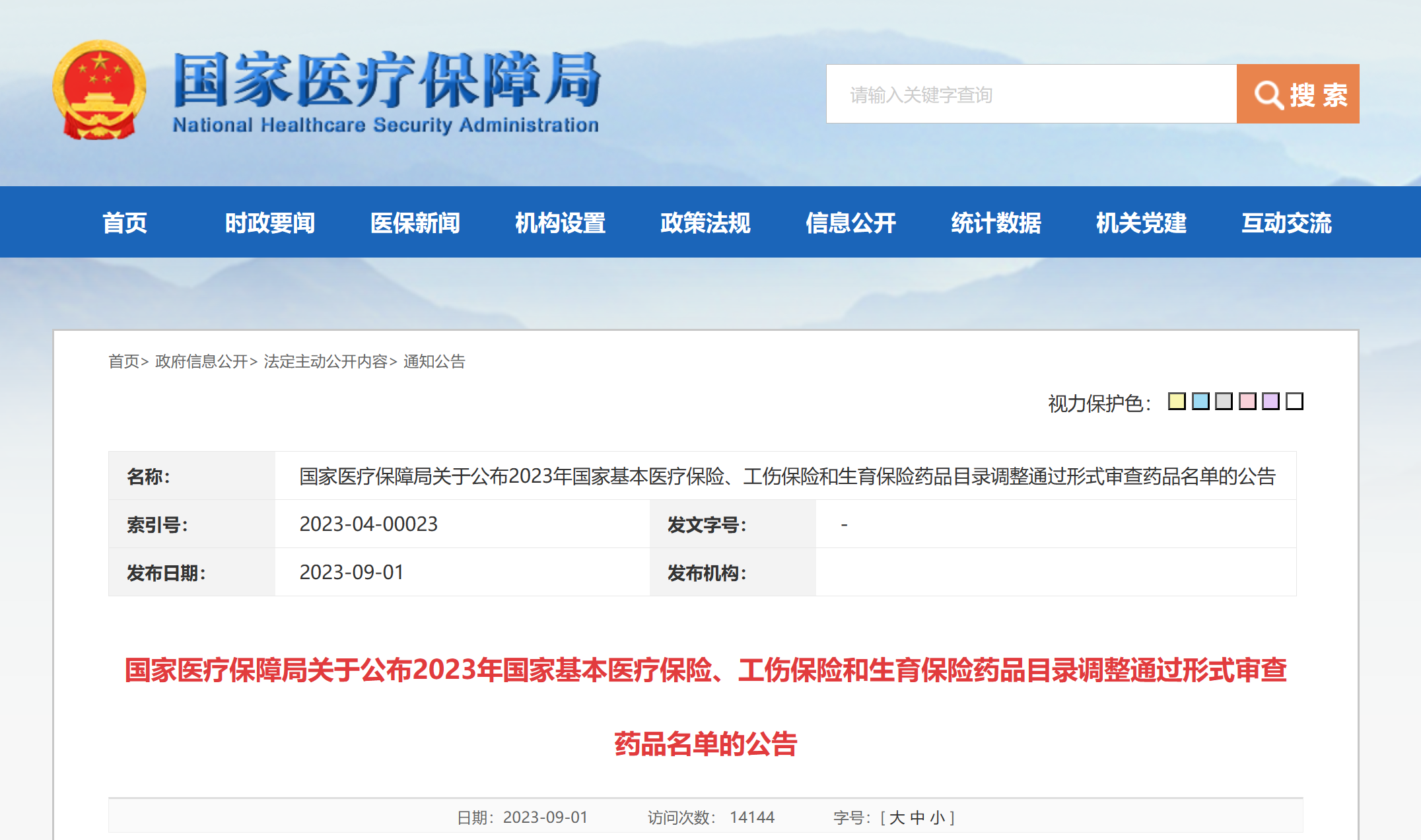Click the 法定主动公开内容 breadcrumb link

[x=326, y=361]
